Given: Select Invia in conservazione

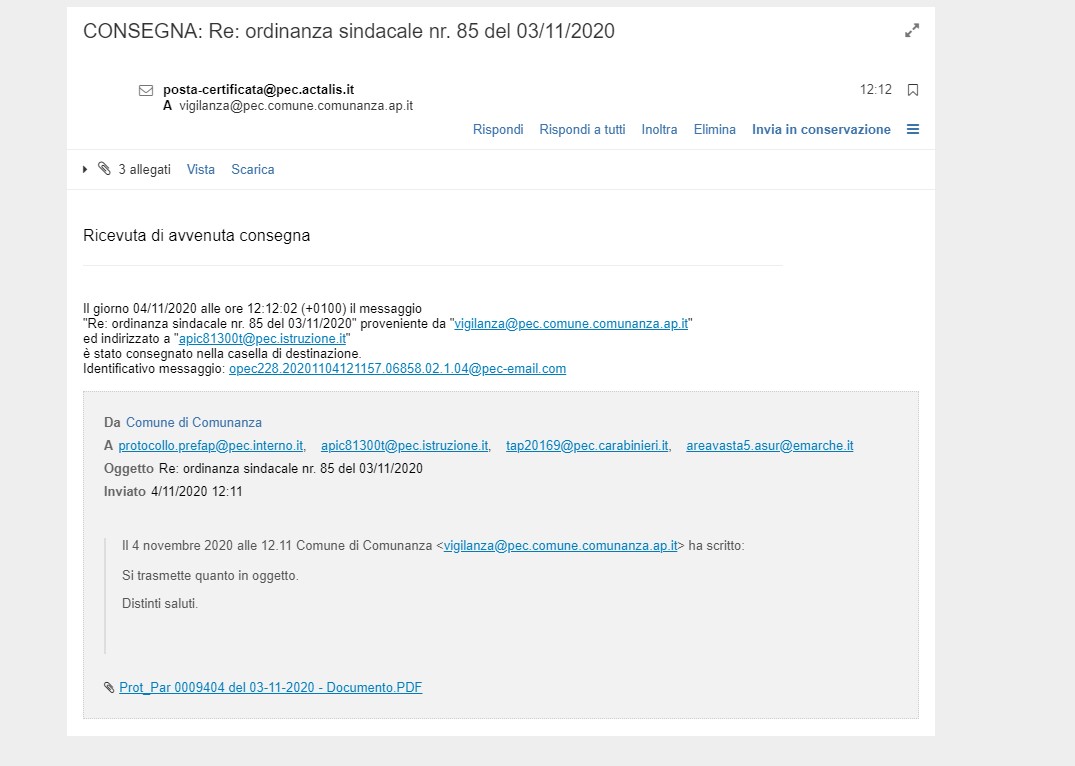Looking at the screenshot, I should (x=821, y=130).
